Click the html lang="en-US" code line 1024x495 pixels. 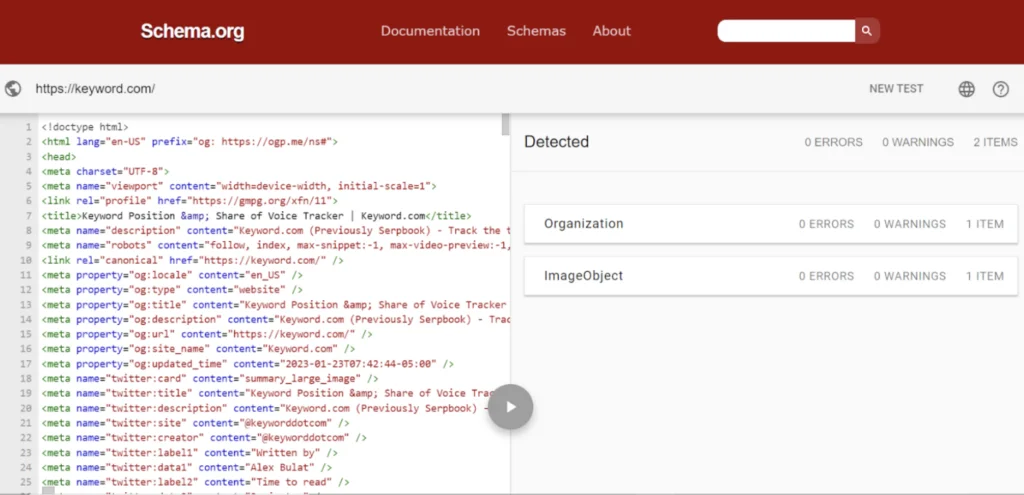pos(189,142)
